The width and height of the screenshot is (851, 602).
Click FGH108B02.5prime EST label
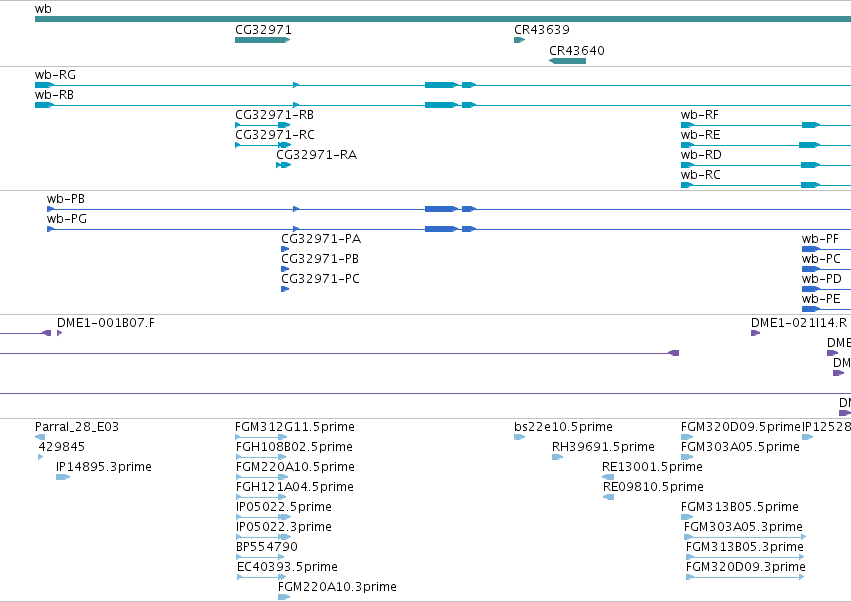pyautogui.click(x=294, y=447)
